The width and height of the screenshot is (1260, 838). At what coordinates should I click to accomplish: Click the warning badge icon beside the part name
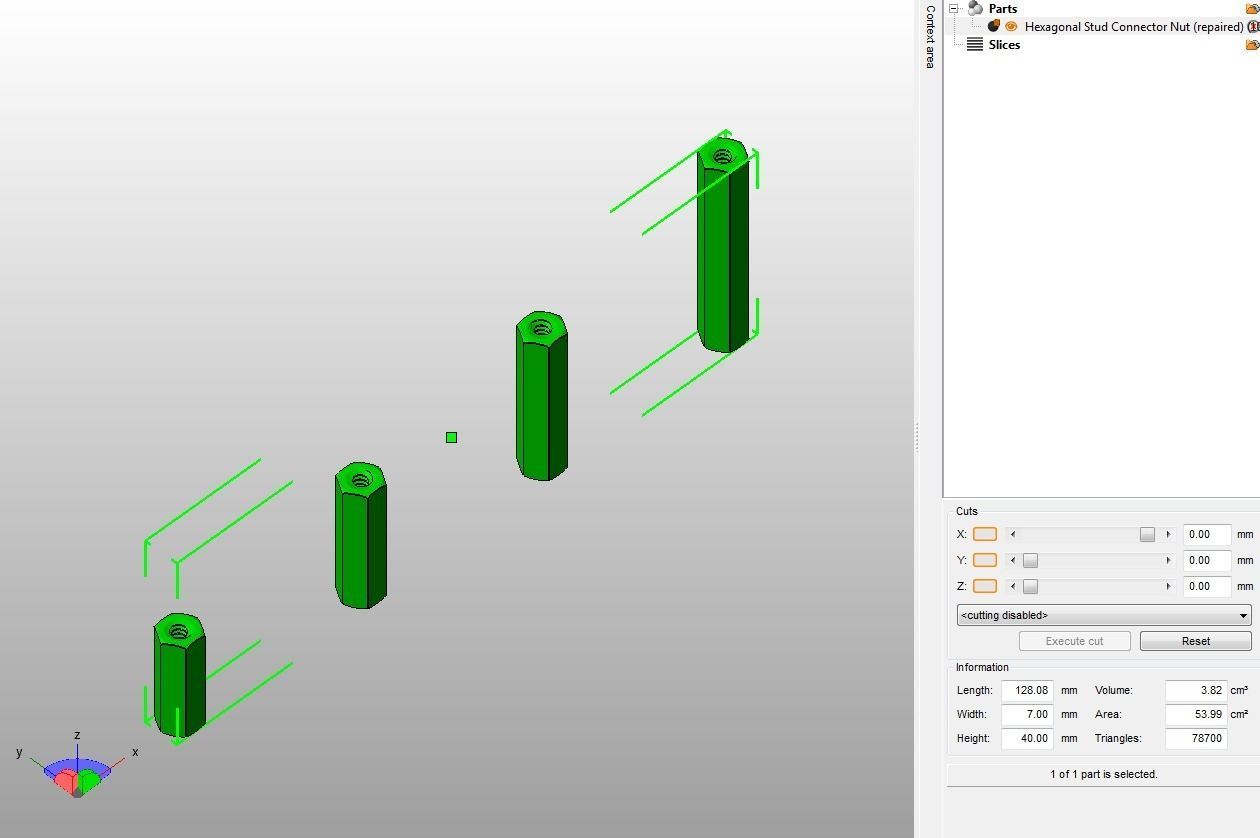click(1253, 27)
